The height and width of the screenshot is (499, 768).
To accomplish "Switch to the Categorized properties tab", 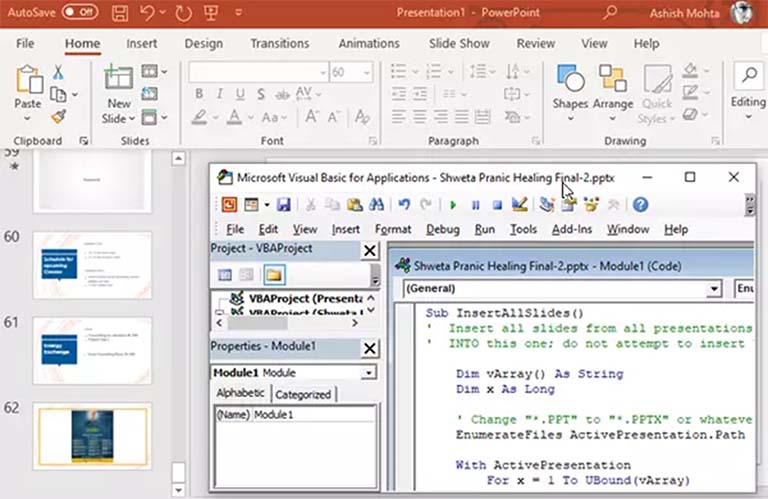I will 303,394.
